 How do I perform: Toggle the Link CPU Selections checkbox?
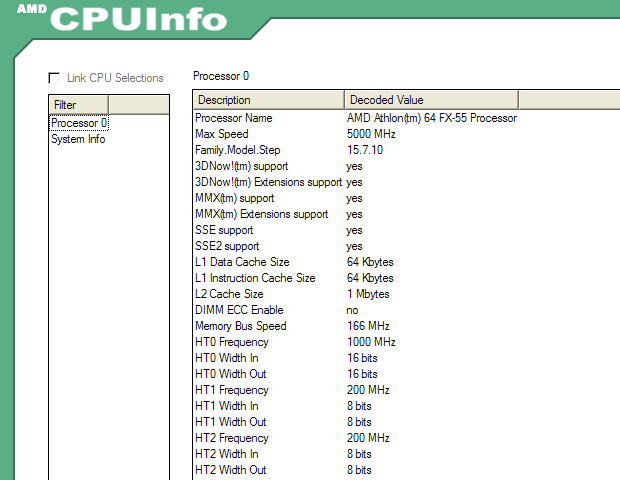(54, 78)
